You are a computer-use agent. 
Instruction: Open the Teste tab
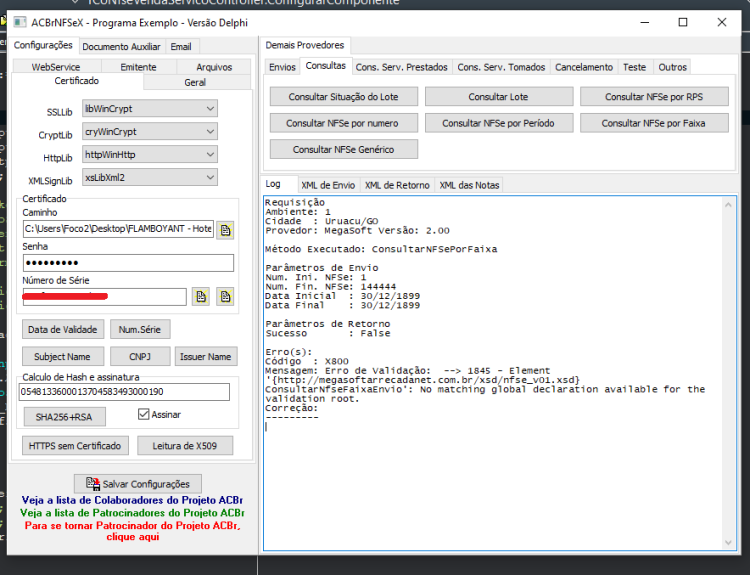[634, 67]
